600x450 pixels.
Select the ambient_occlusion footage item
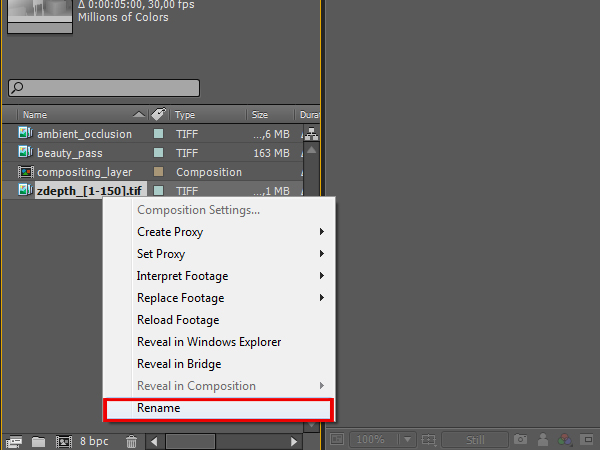pos(84,134)
